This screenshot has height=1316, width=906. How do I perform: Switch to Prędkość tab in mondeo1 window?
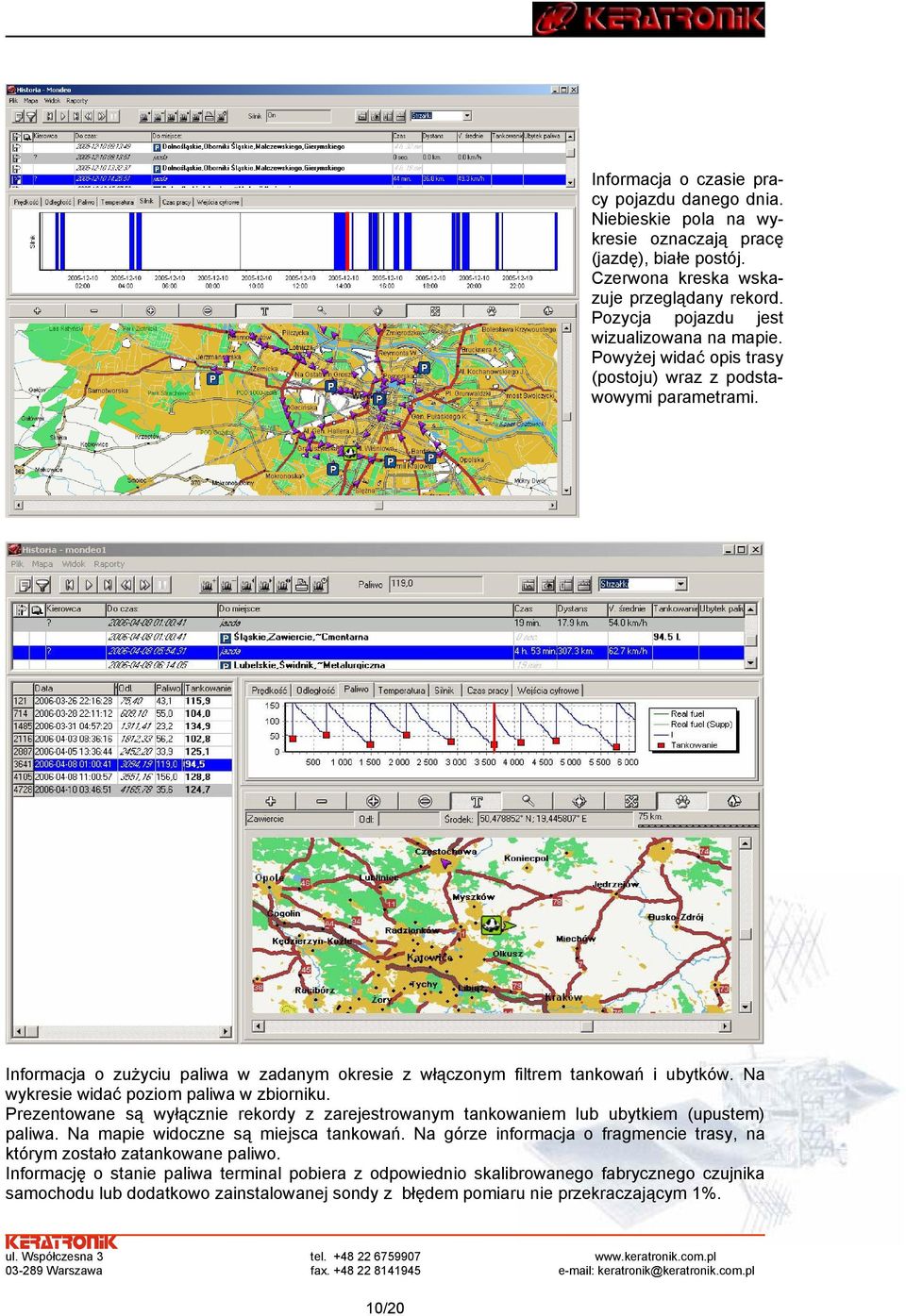[x=270, y=691]
